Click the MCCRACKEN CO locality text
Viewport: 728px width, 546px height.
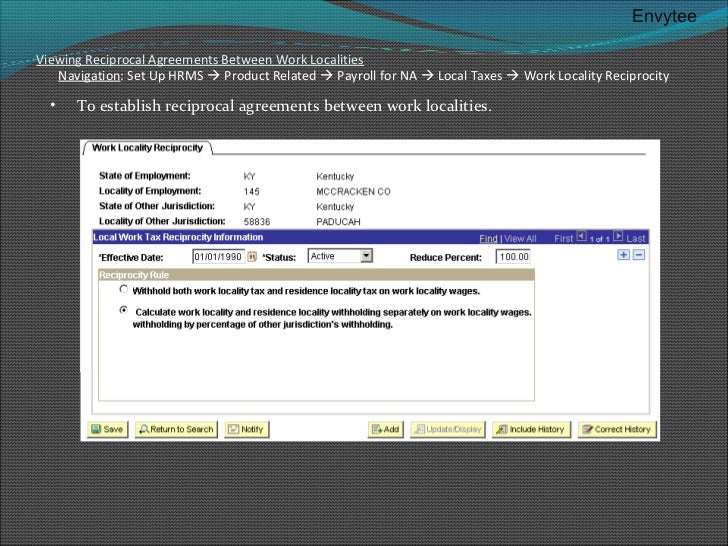coord(353,191)
